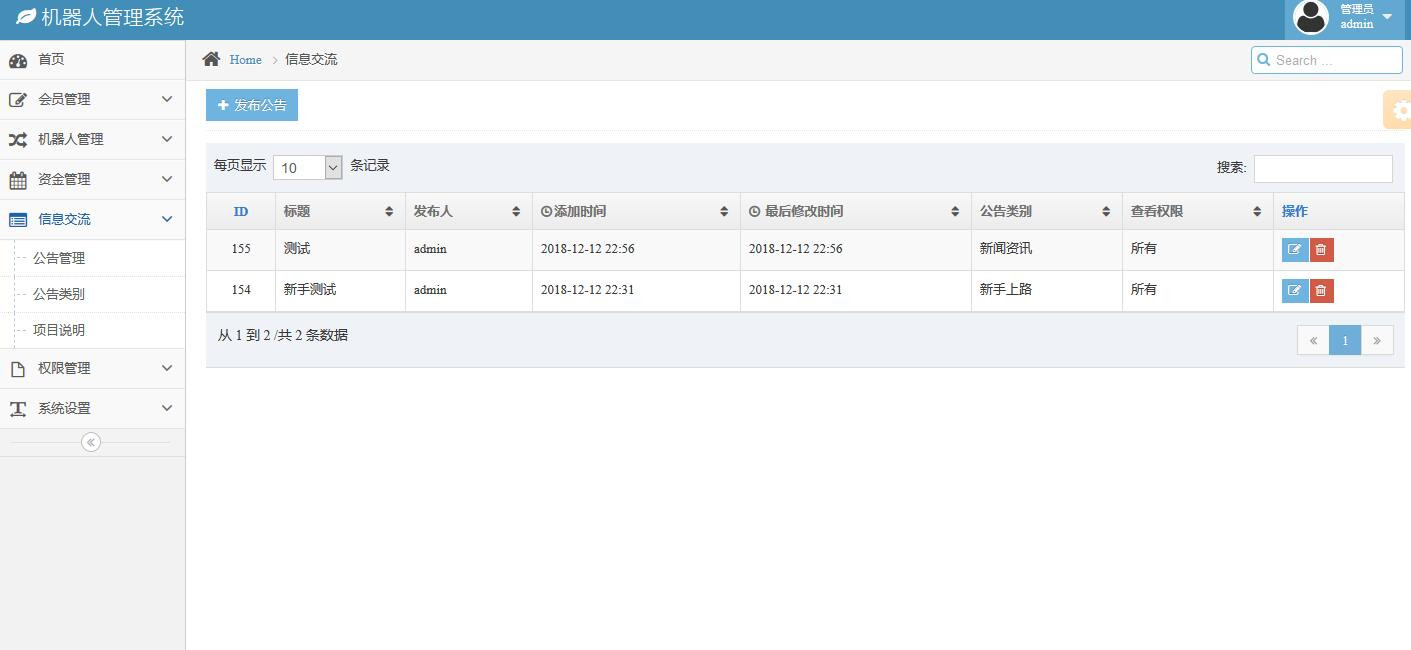Click the edit icon for row 154

coord(1294,291)
